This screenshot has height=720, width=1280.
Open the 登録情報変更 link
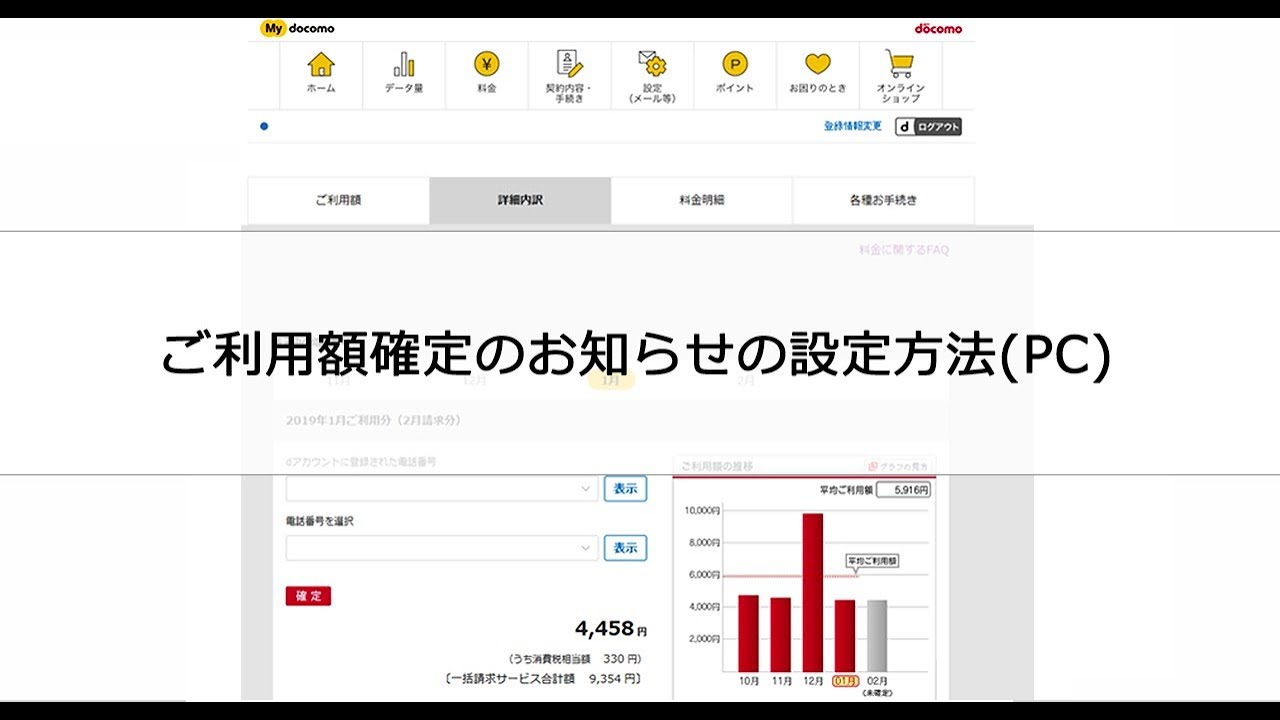[x=853, y=126]
